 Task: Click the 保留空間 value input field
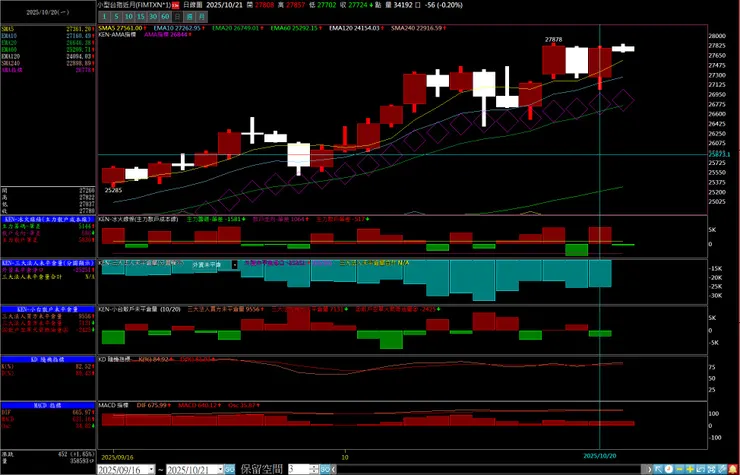(x=299, y=469)
